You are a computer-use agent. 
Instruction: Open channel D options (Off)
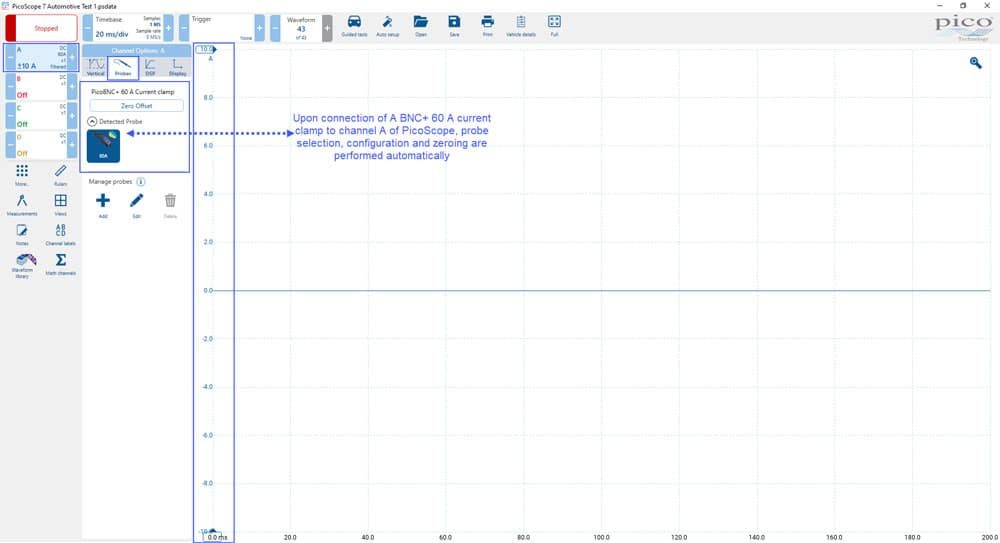pos(41,145)
